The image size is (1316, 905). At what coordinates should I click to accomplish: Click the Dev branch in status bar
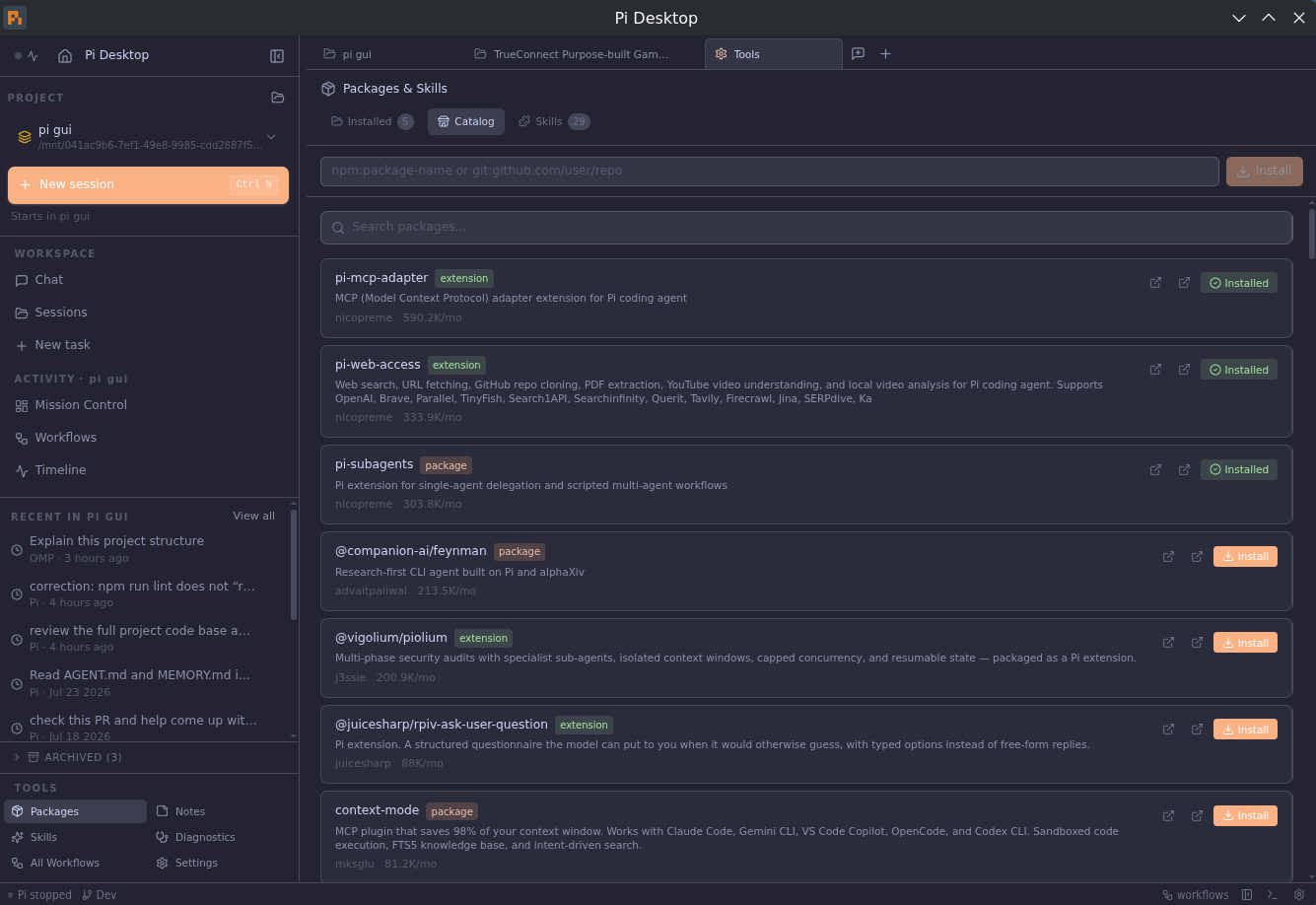100,895
